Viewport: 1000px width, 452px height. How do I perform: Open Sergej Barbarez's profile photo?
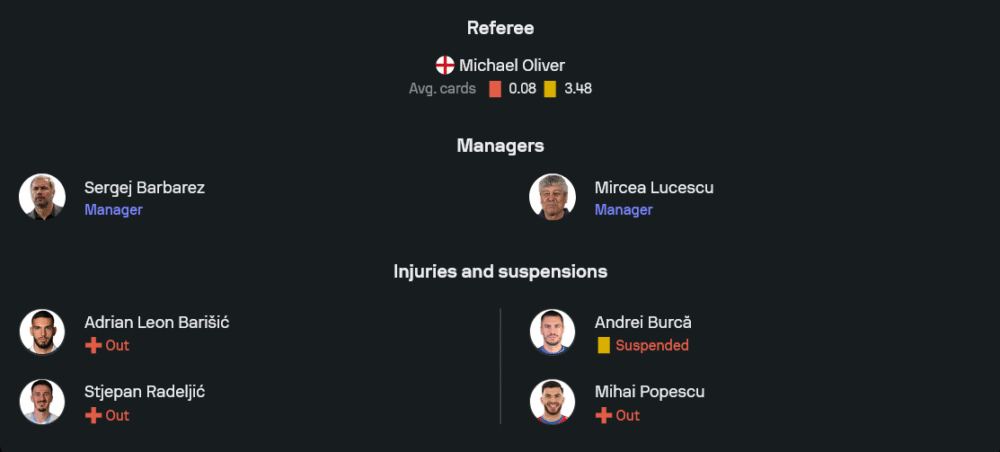[x=42, y=197]
